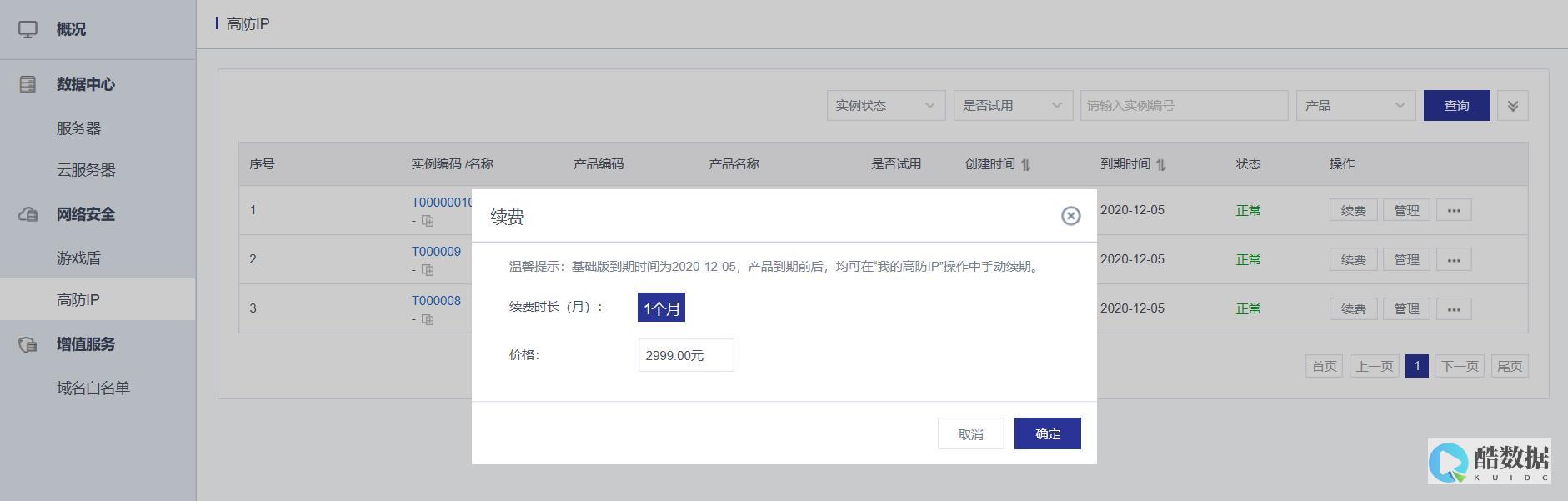This screenshot has height=501, width=1568.
Task: Select 增值服务 section header
Action: click(x=85, y=344)
